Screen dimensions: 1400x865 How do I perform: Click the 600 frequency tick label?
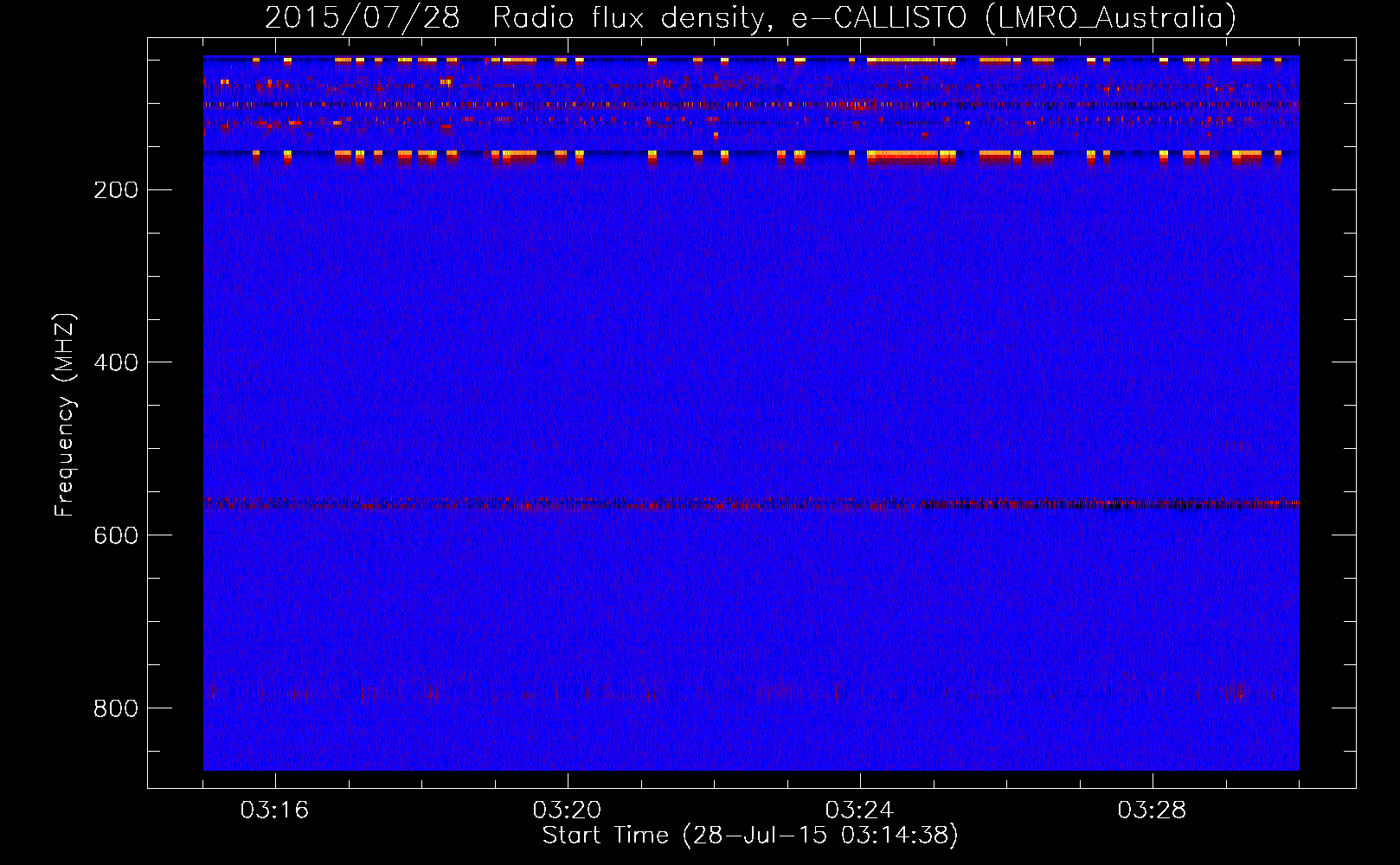[116, 535]
